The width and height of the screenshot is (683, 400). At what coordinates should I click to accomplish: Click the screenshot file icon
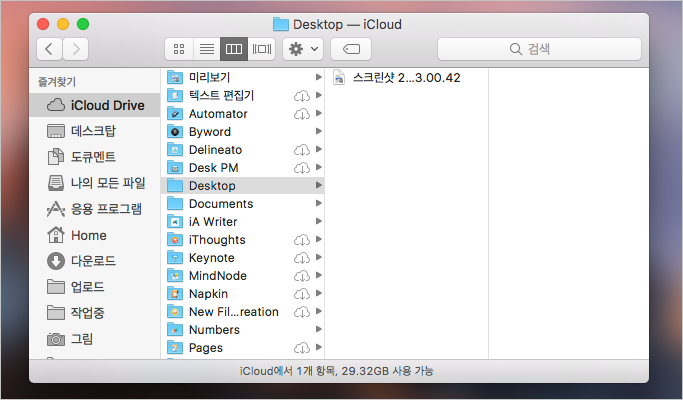(339, 78)
